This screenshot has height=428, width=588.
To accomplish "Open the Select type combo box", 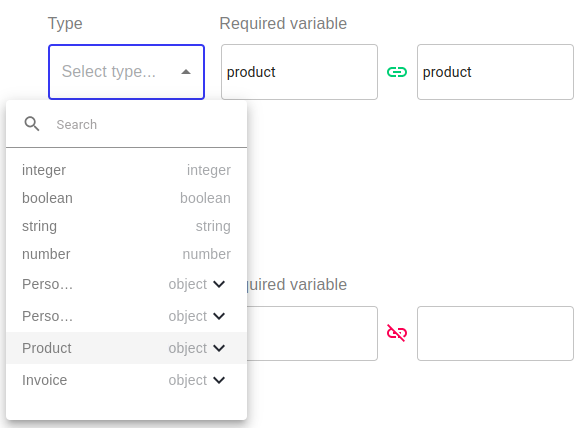I will 126,72.
